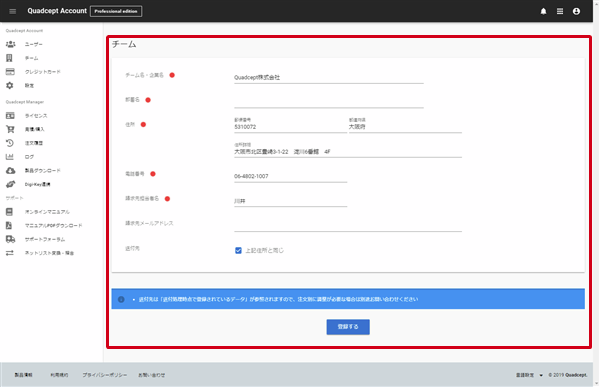Click the address details field
This screenshot has width=600, height=387.
click(x=348, y=152)
